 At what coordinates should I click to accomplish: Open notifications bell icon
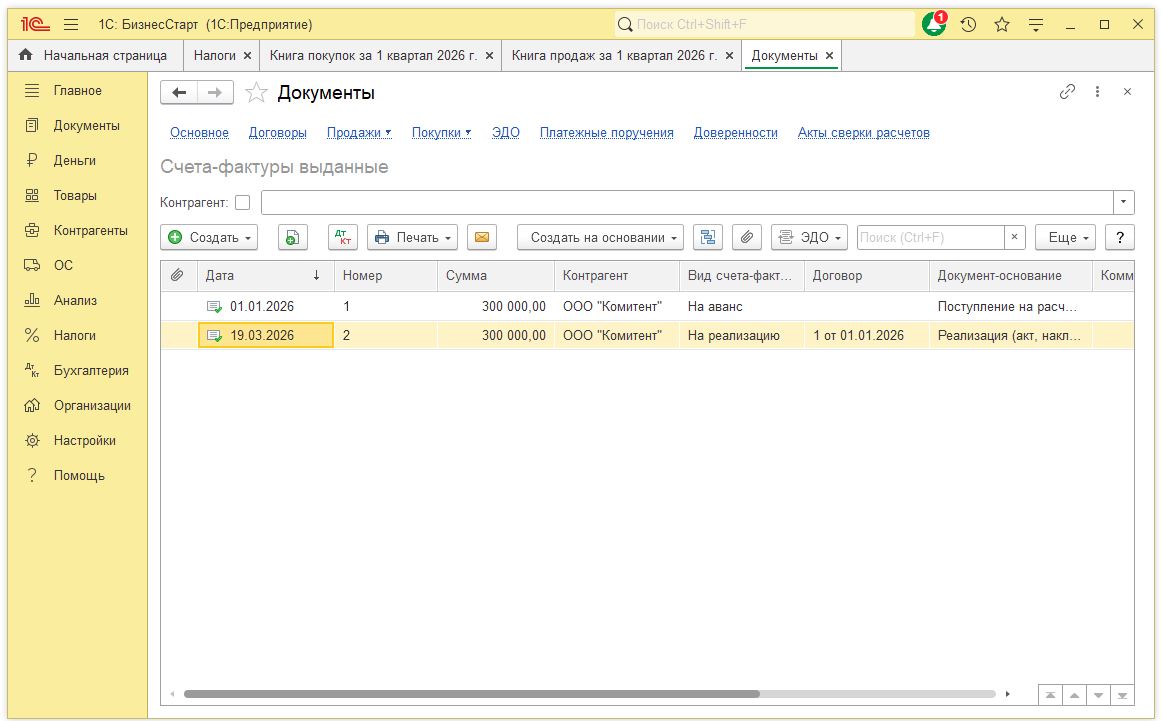(933, 25)
